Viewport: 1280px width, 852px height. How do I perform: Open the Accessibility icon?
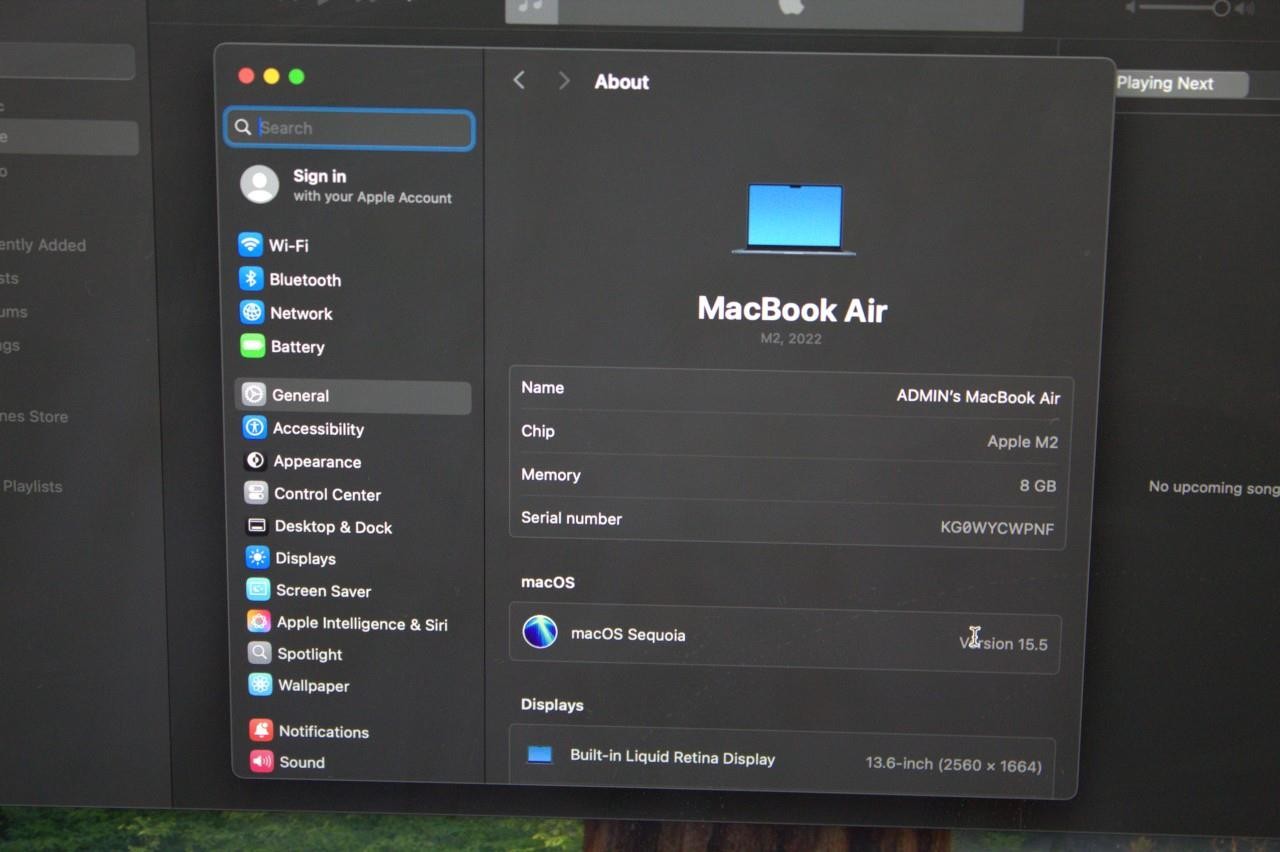(255, 428)
